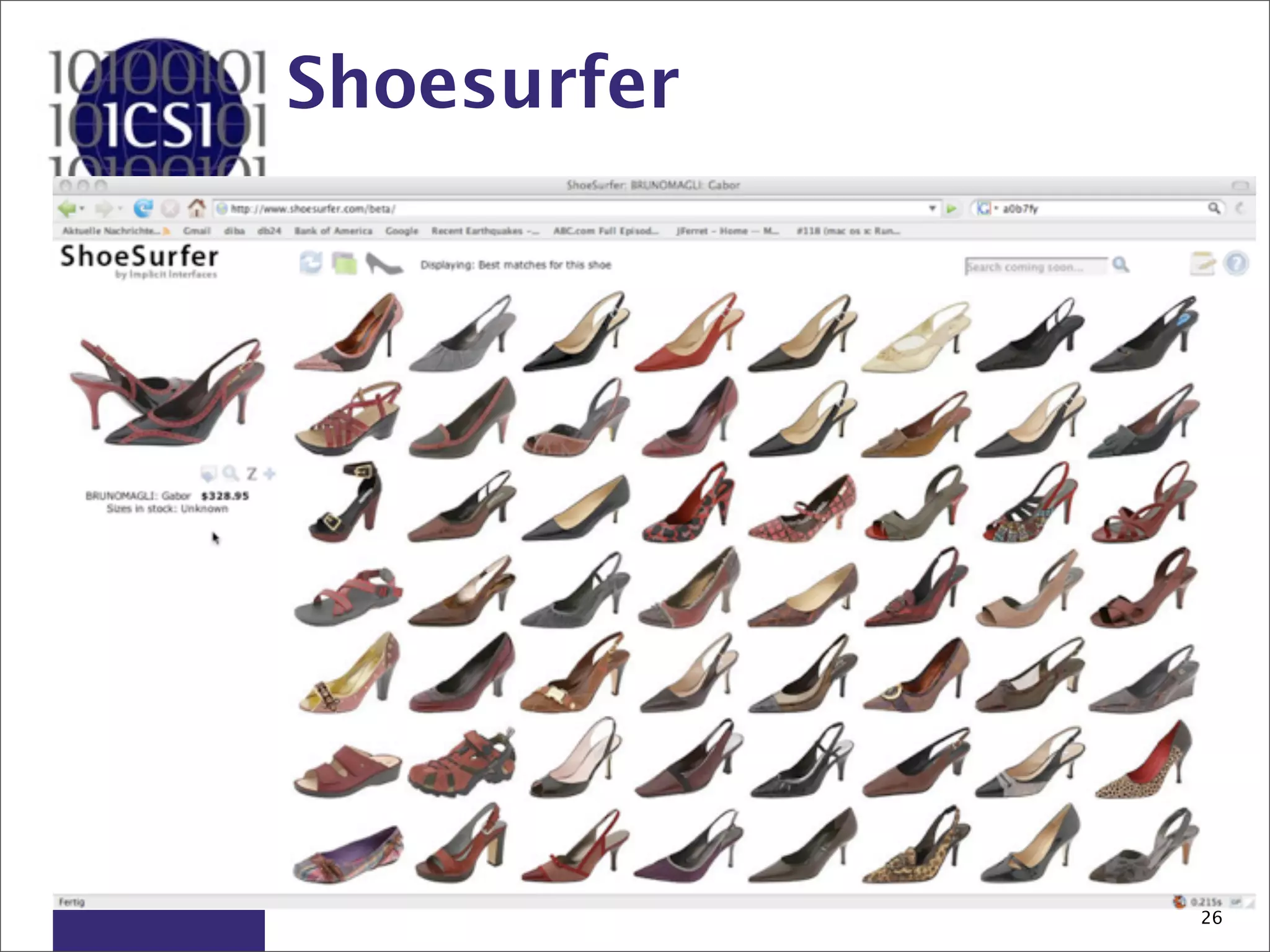Click the 'Search coming soon...' field
Image resolution: width=1270 pixels, height=952 pixels.
click(x=1036, y=267)
